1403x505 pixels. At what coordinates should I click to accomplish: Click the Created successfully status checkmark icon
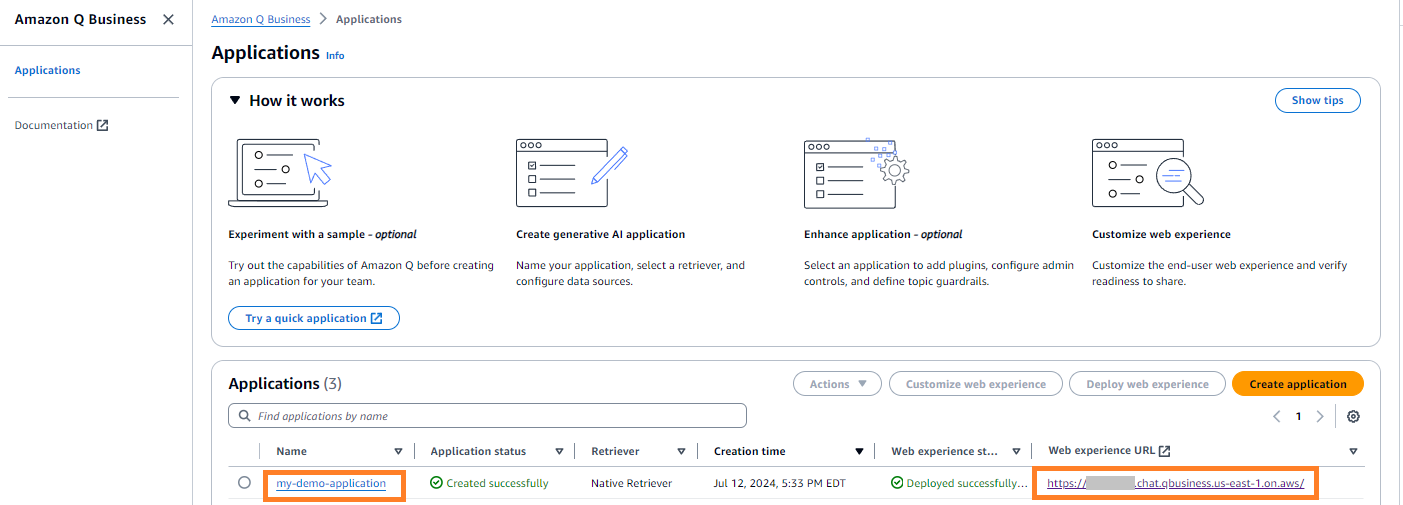436,483
